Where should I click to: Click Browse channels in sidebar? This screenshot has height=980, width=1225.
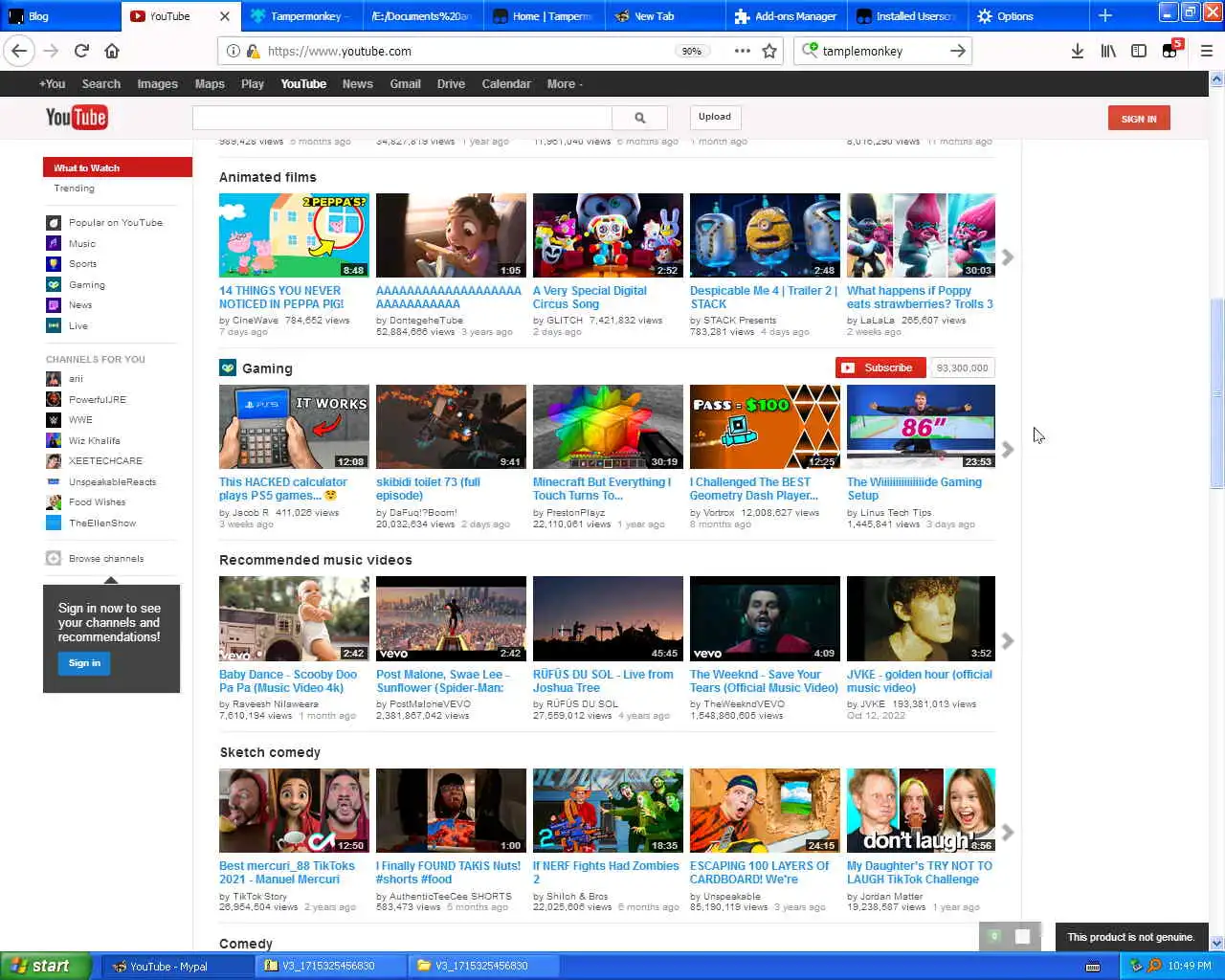[106, 559]
